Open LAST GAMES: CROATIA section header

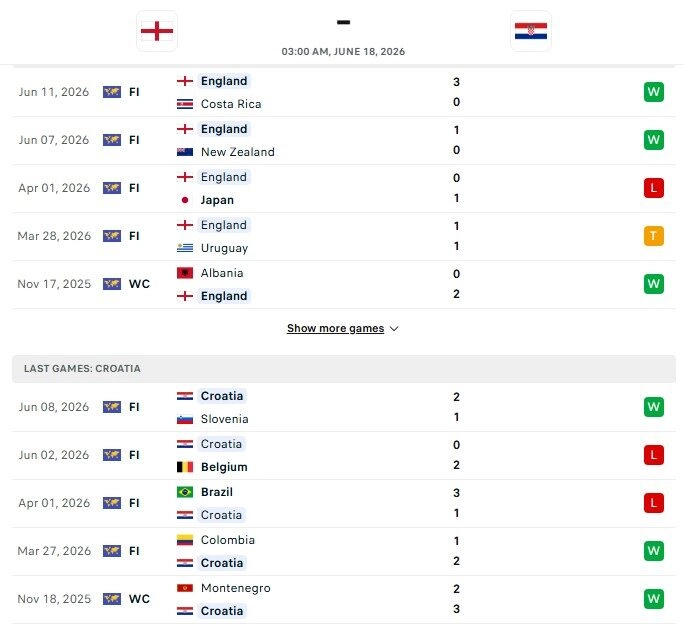coord(344,369)
